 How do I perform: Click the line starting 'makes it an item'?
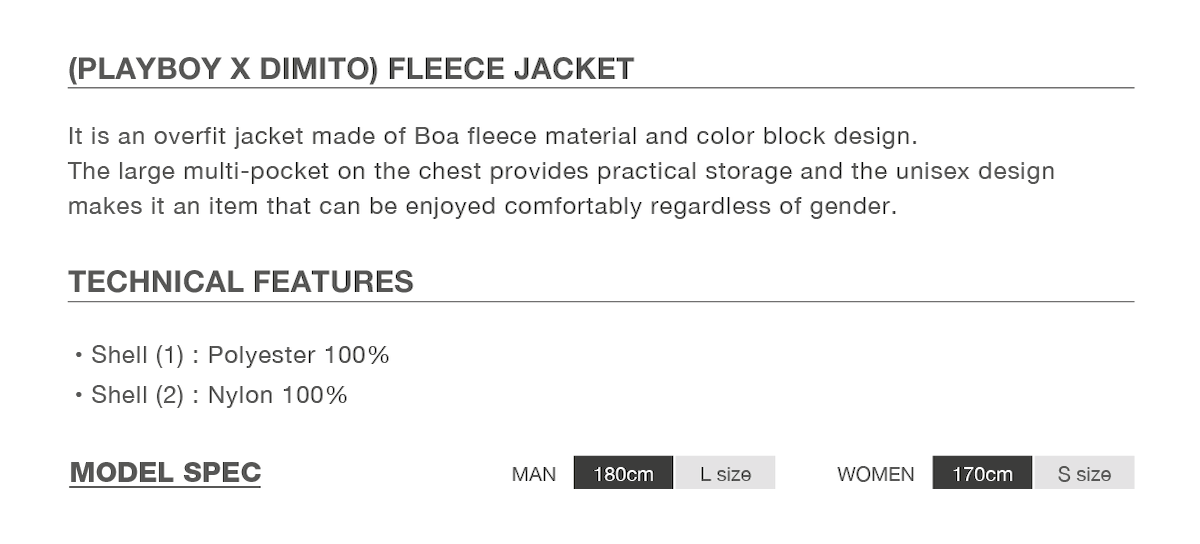coord(483,207)
